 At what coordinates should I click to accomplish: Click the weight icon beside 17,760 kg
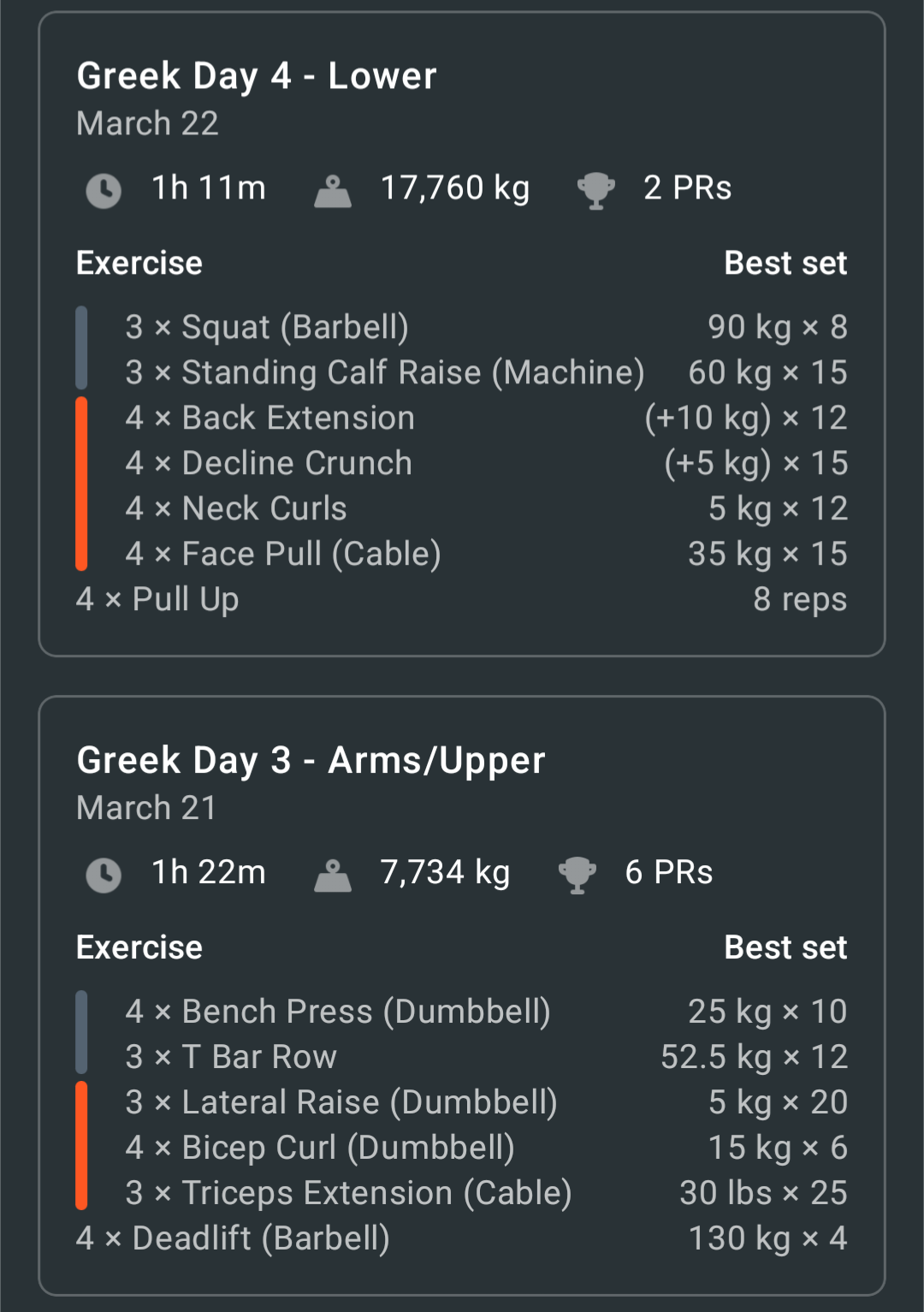point(333,191)
